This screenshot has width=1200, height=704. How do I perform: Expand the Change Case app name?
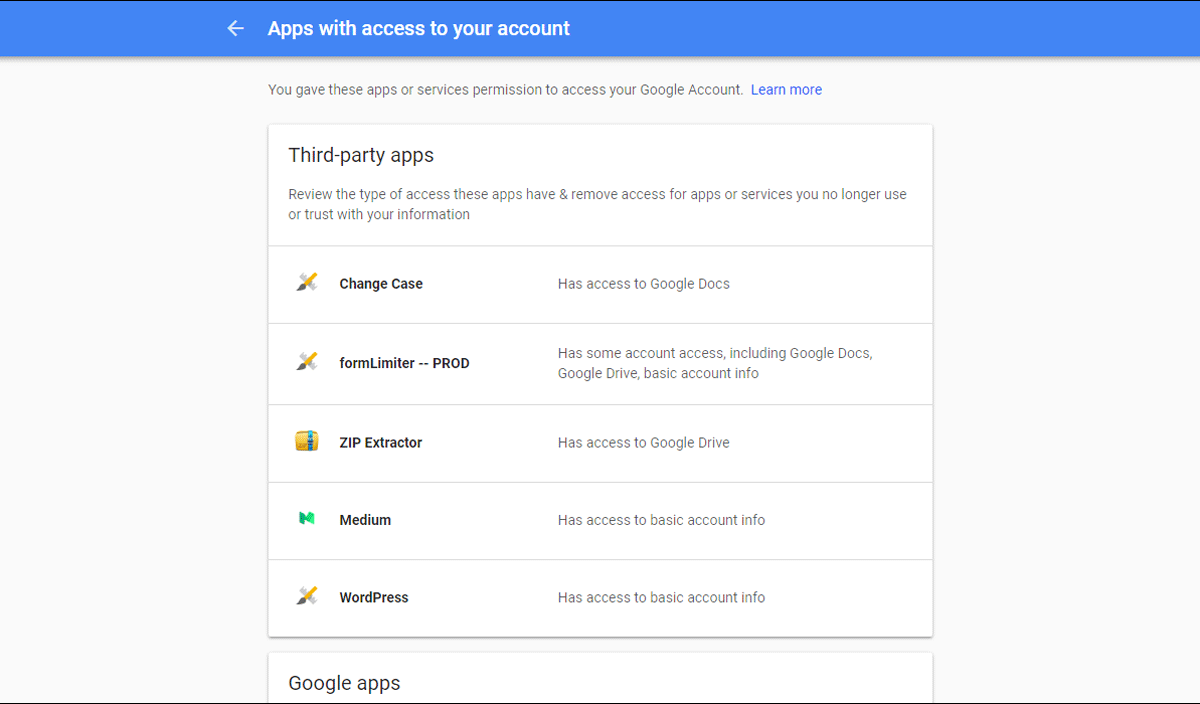tap(381, 284)
